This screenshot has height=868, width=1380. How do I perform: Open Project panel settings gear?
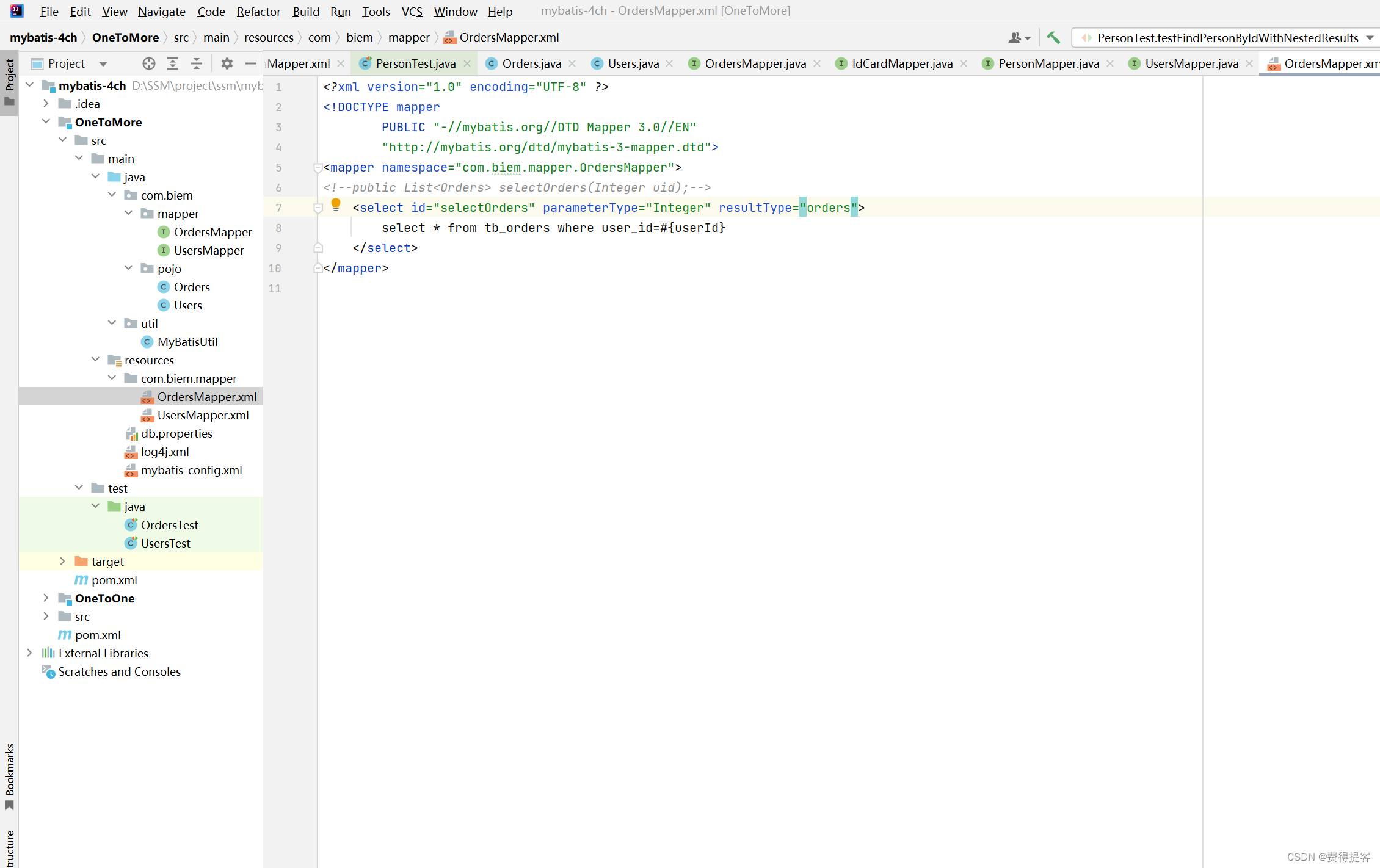click(227, 63)
